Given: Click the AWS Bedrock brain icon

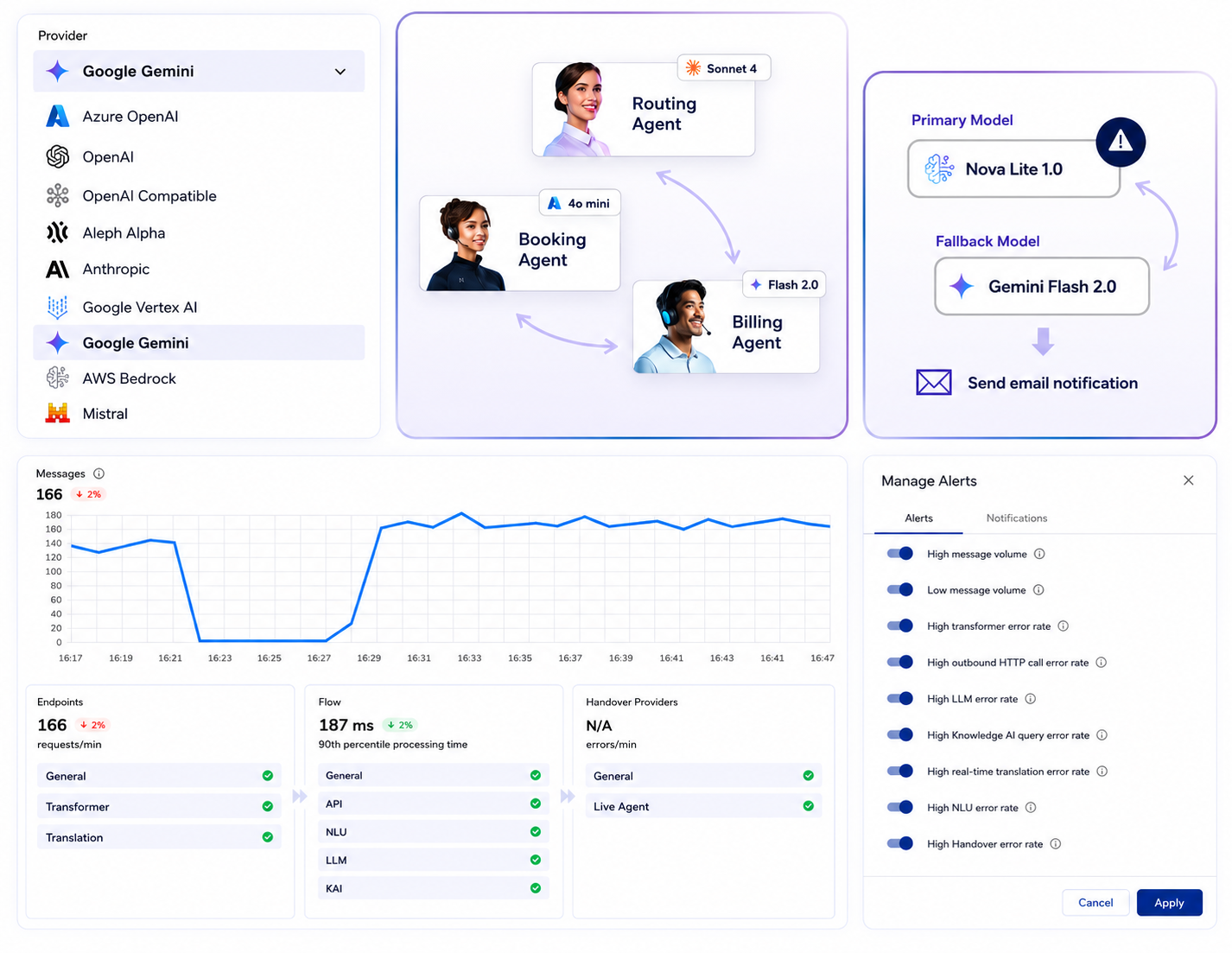Looking at the screenshot, I should (58, 378).
